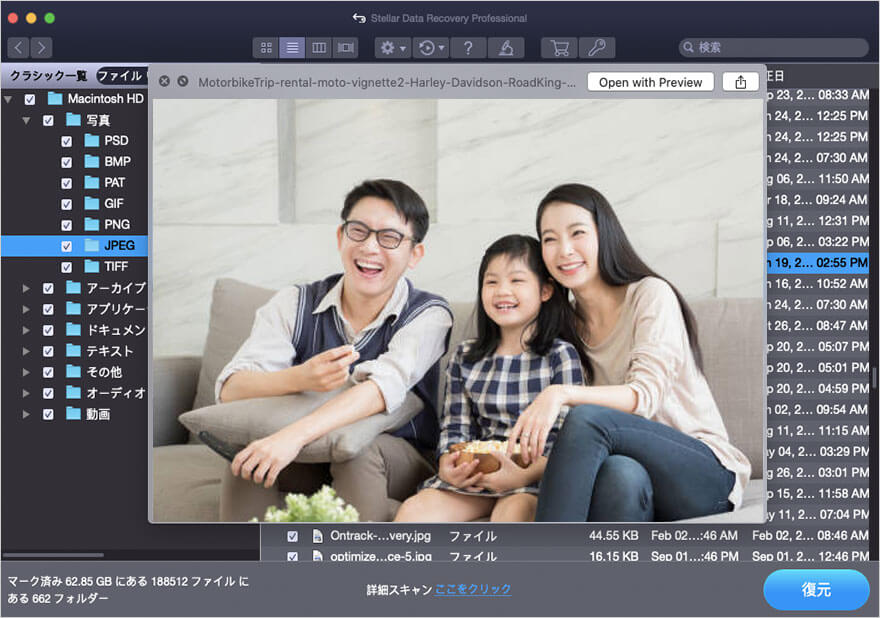Select the GIF folder in the tree
This screenshot has width=880, height=618.
coord(113,203)
